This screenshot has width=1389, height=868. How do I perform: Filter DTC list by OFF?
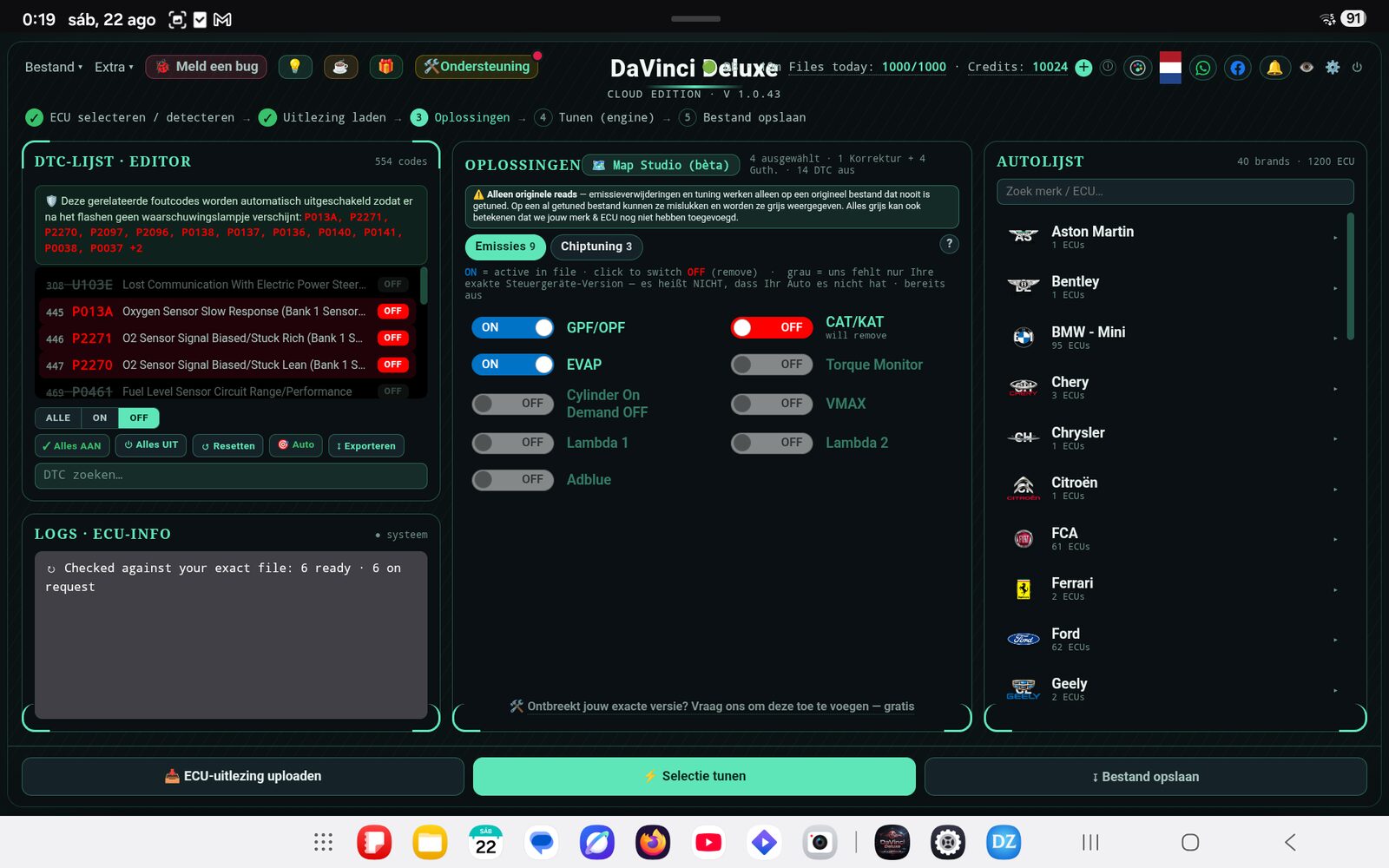(139, 418)
